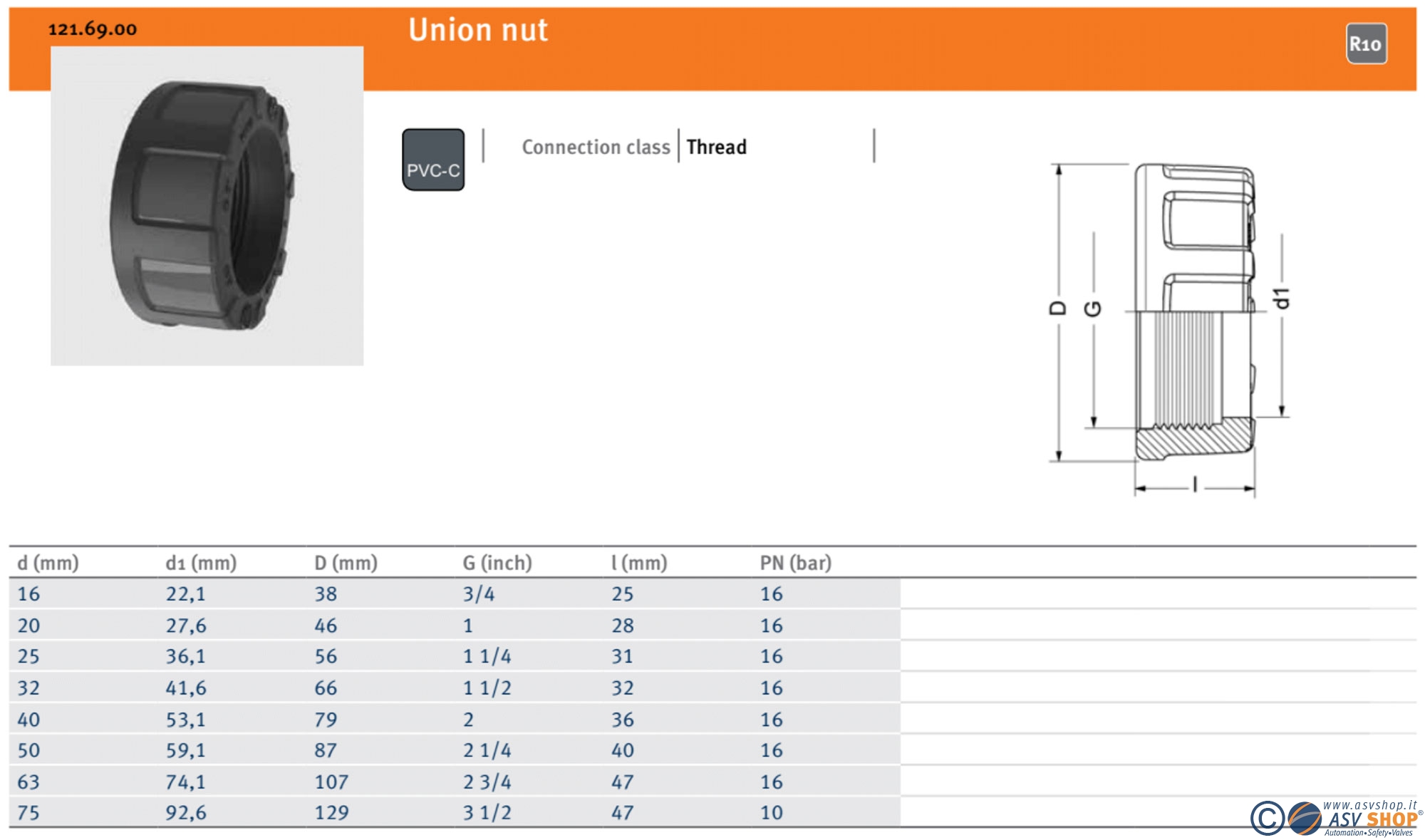Select thread size 2 1/4
This screenshot has width=1425, height=840.
click(x=487, y=750)
